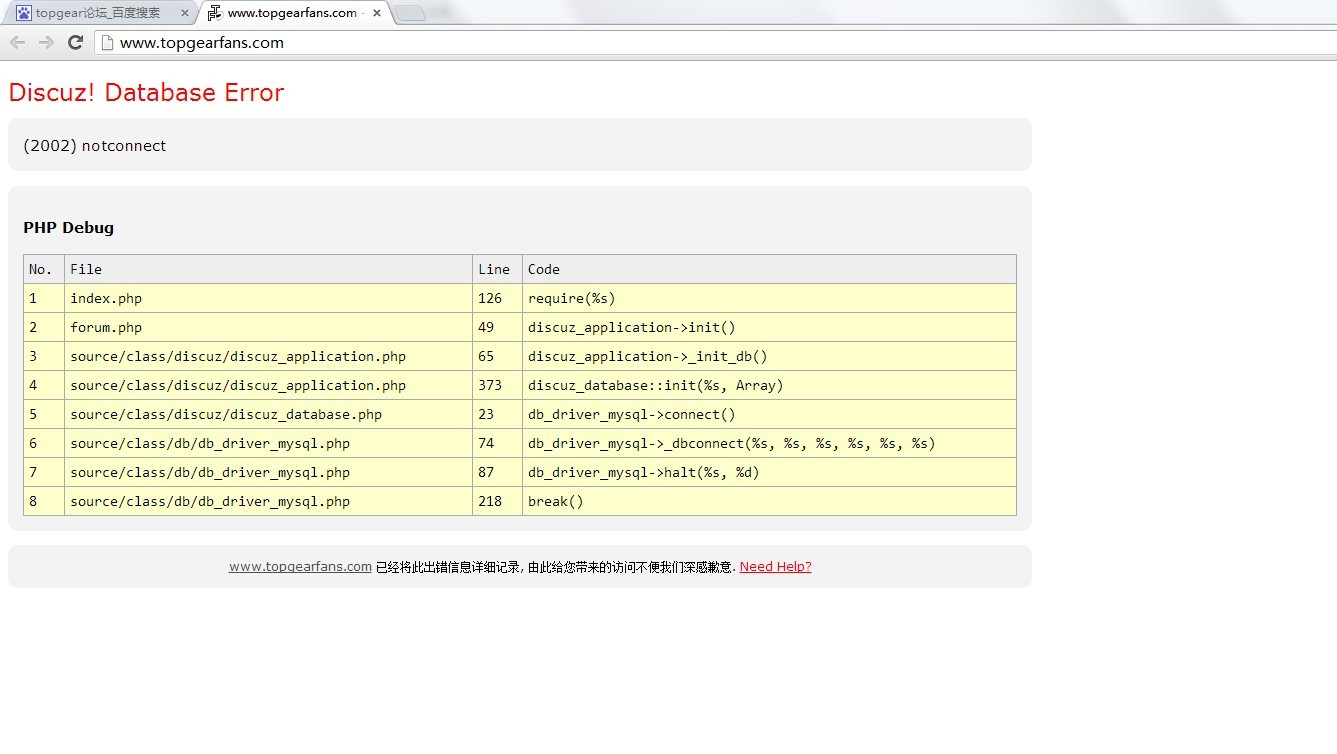The height and width of the screenshot is (754, 1337).
Task: Click the browser Forward arrow
Action: 46,42
